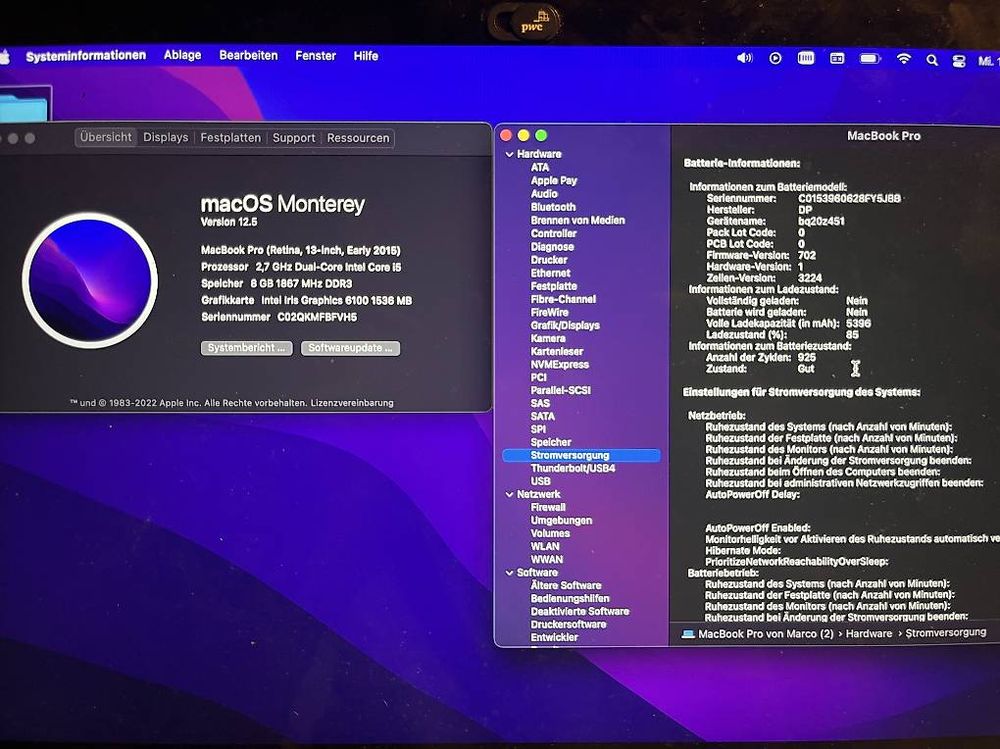
Task: Select Thunderbolt/USB4 in the sidebar
Action: [x=573, y=468]
